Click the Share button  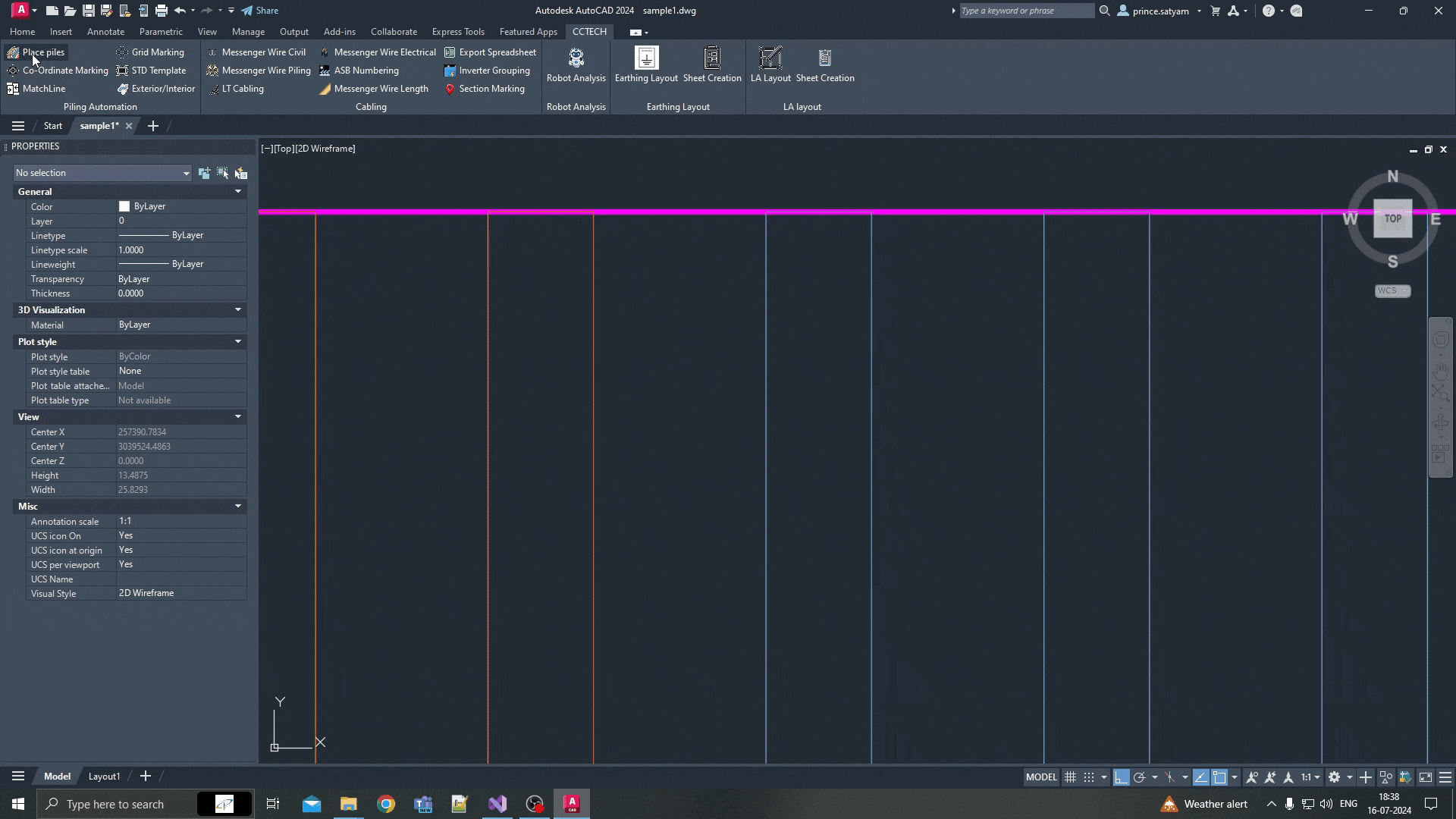260,11
